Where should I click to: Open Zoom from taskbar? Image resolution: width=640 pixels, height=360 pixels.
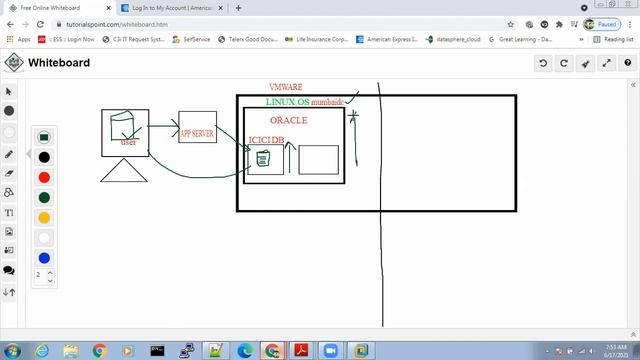[331, 351]
